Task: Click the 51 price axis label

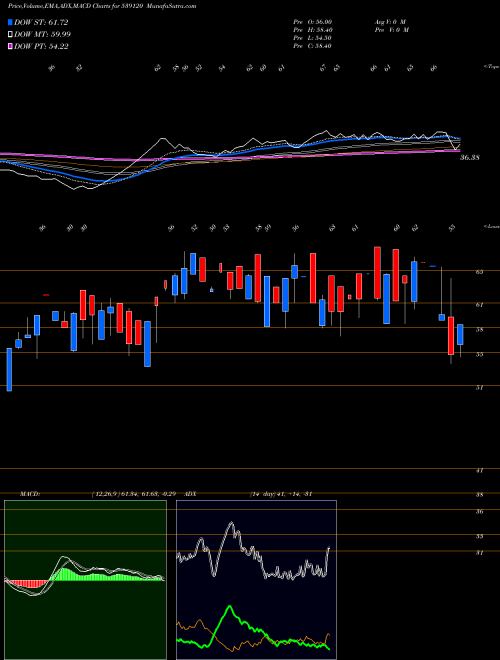Action: (x=479, y=388)
